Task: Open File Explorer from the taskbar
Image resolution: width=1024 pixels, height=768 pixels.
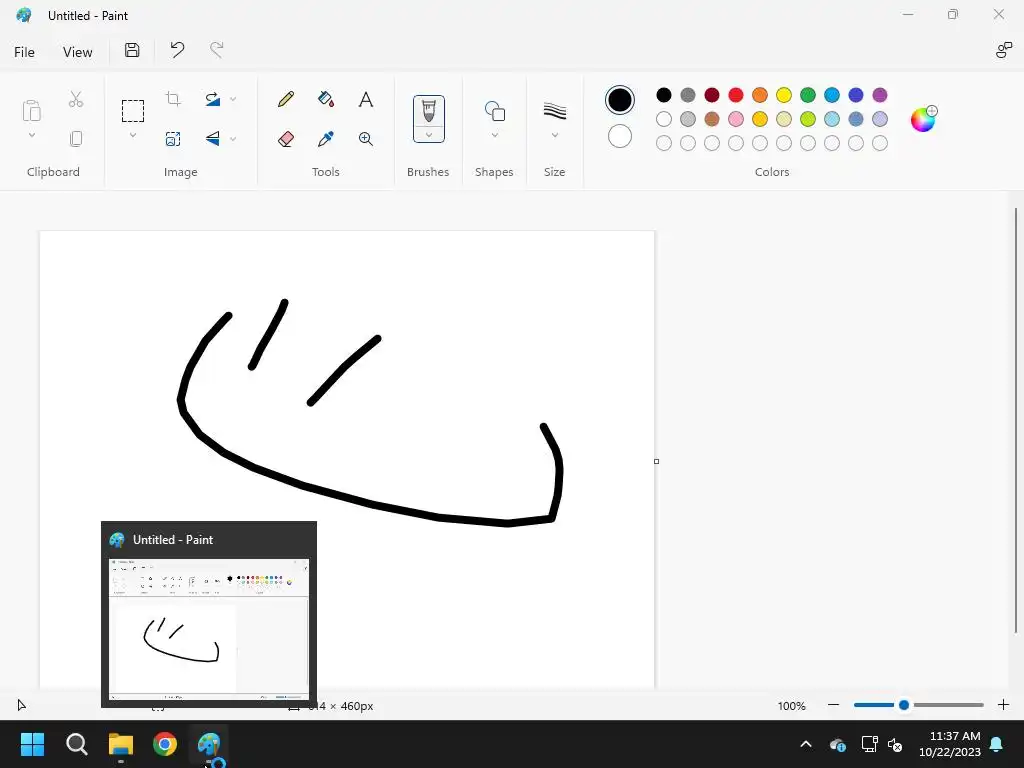Action: tap(121, 744)
